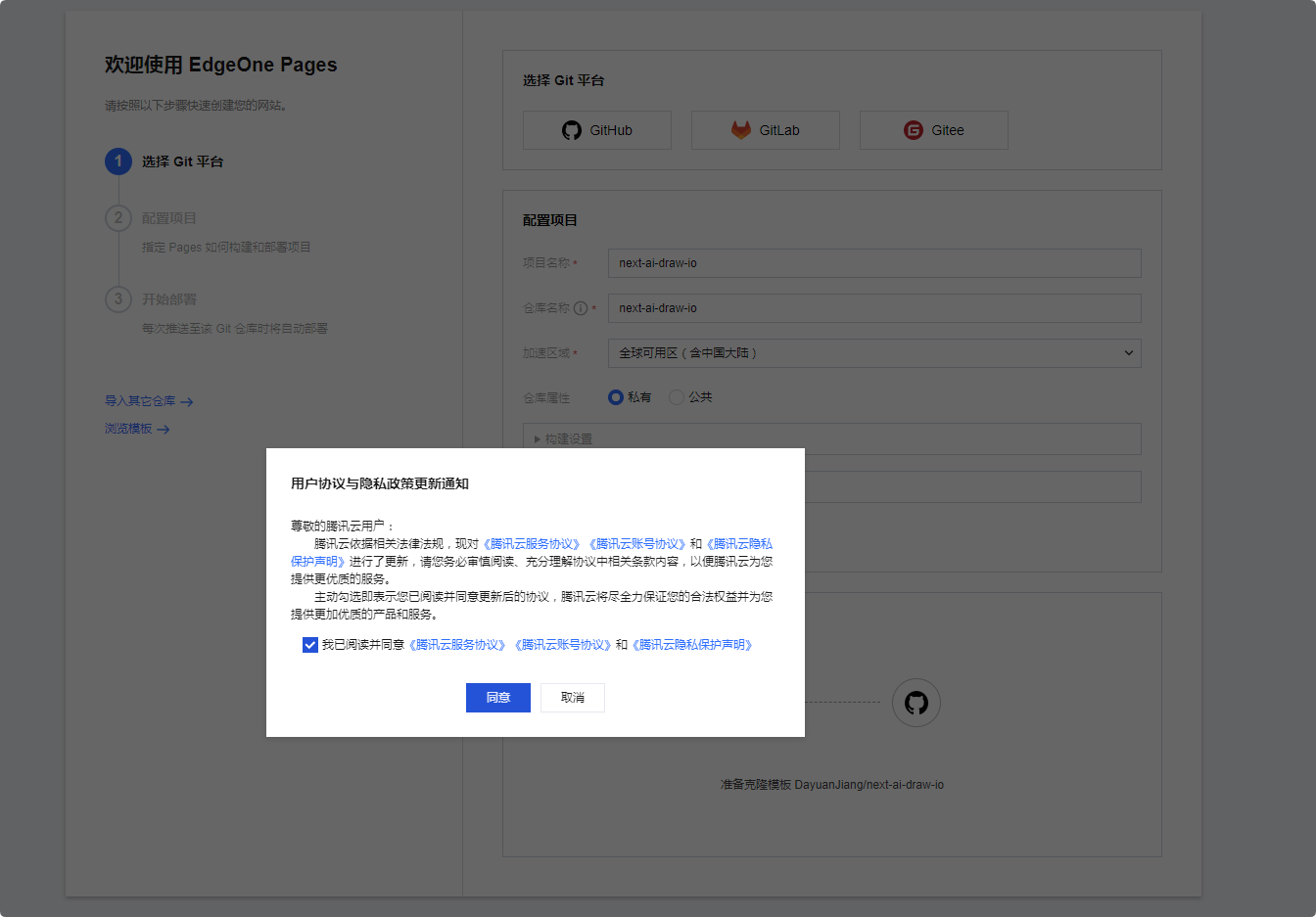
Task: Open 腾讯云账号协议 link in dialog paragraph
Action: point(637,544)
